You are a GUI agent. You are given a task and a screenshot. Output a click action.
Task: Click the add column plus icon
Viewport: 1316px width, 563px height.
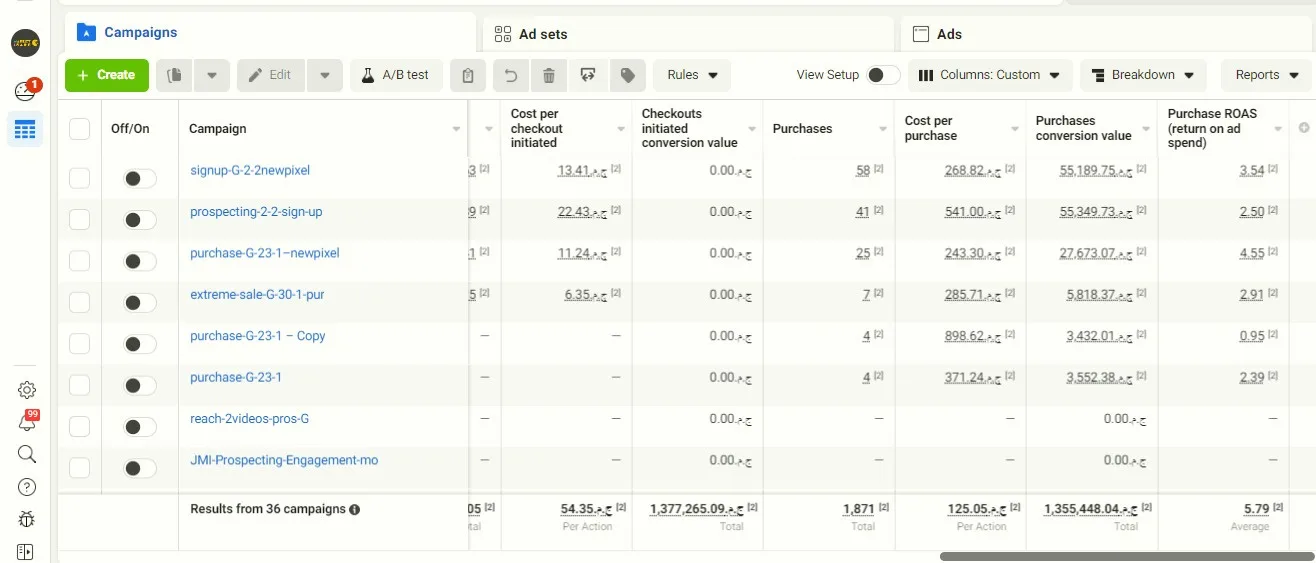pos(1303,128)
